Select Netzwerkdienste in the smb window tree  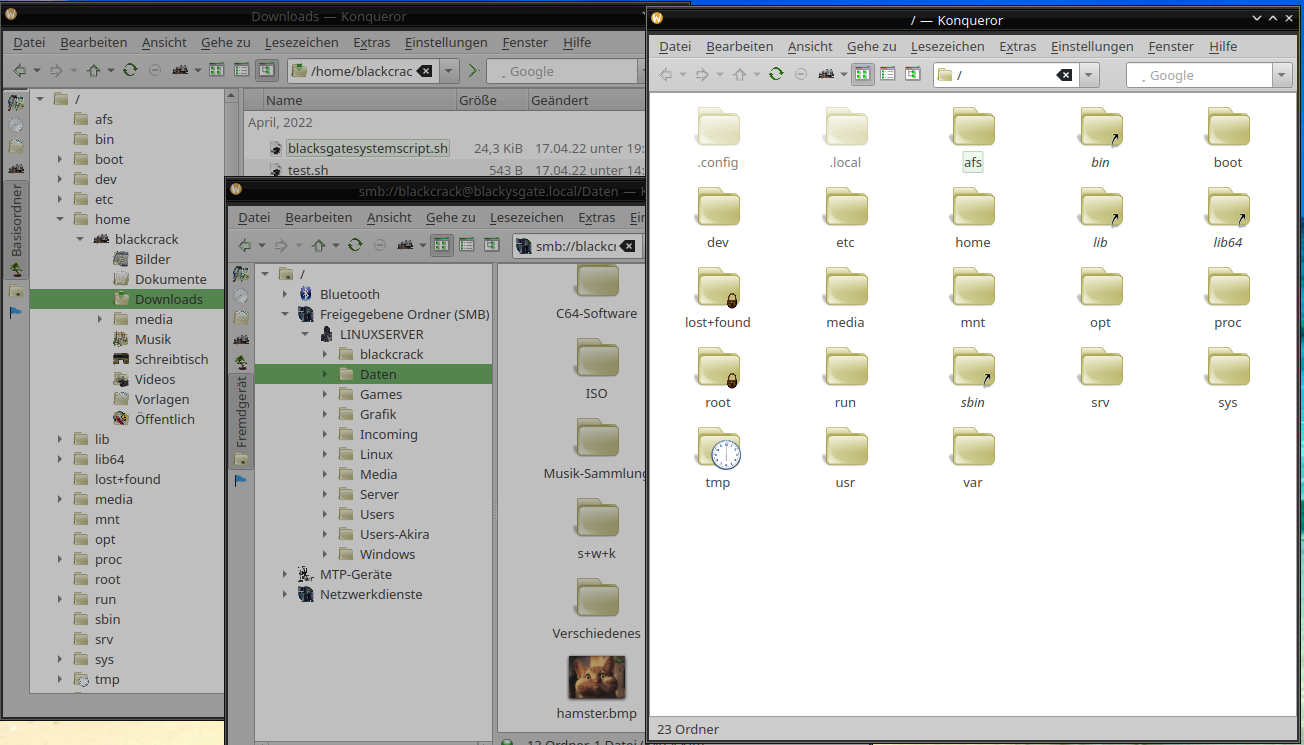(x=371, y=594)
